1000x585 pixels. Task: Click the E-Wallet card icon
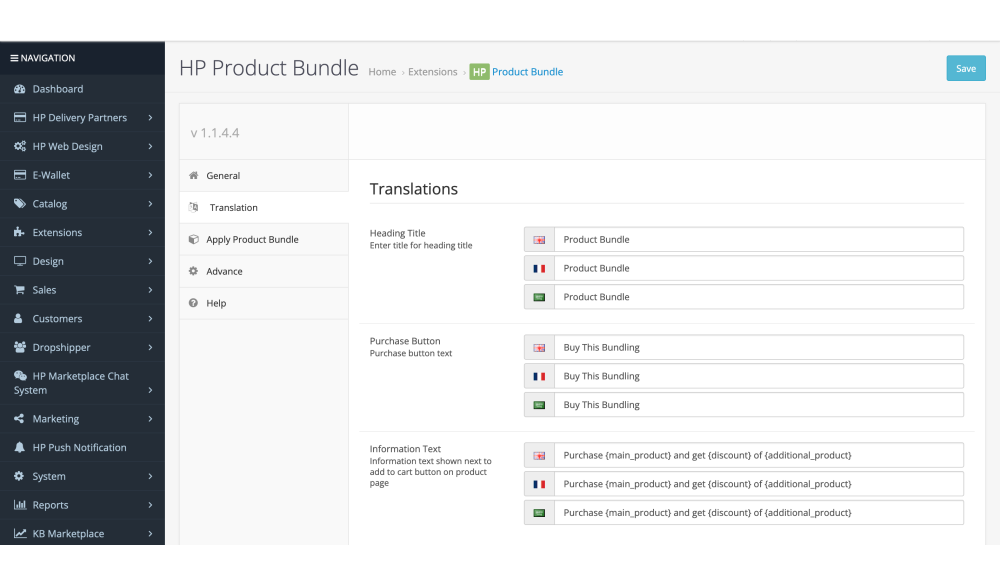point(20,175)
